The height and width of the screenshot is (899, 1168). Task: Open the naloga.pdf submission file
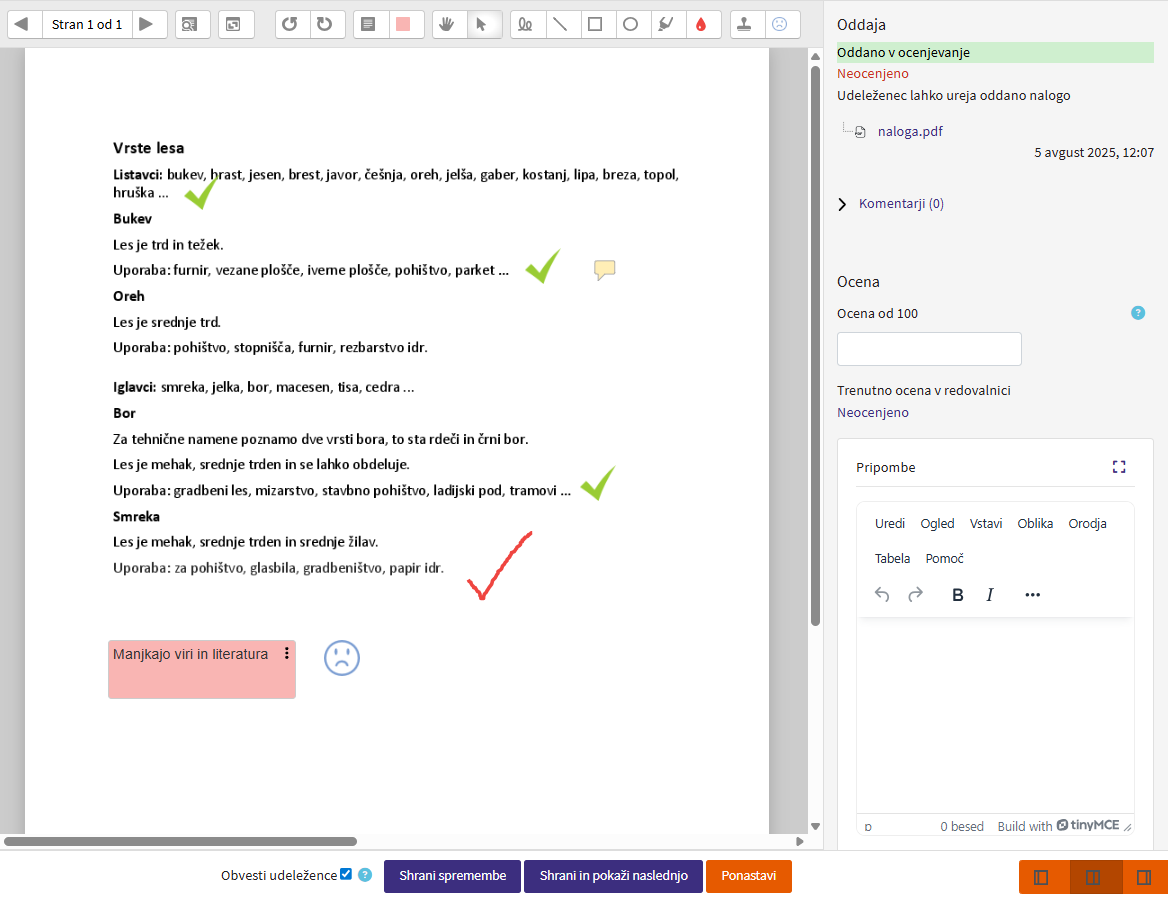click(909, 131)
